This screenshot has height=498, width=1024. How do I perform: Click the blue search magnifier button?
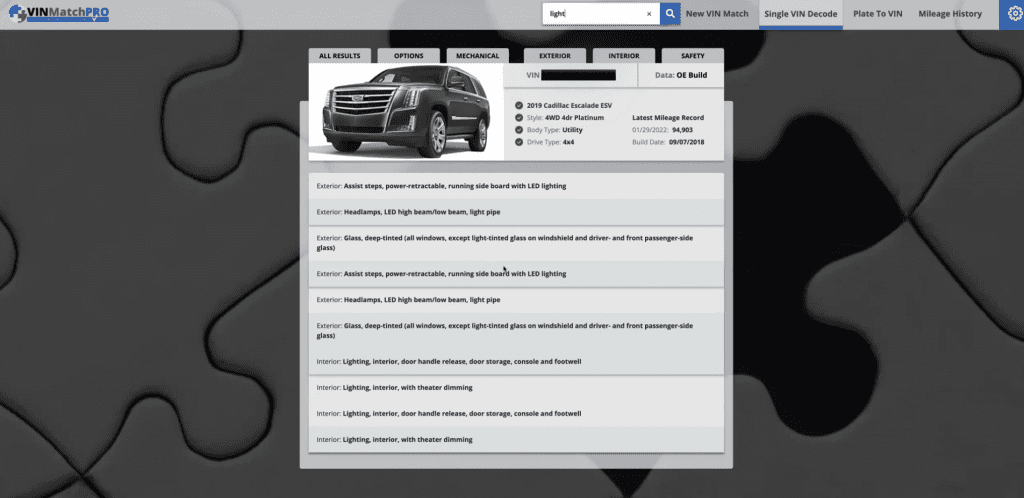tap(670, 14)
